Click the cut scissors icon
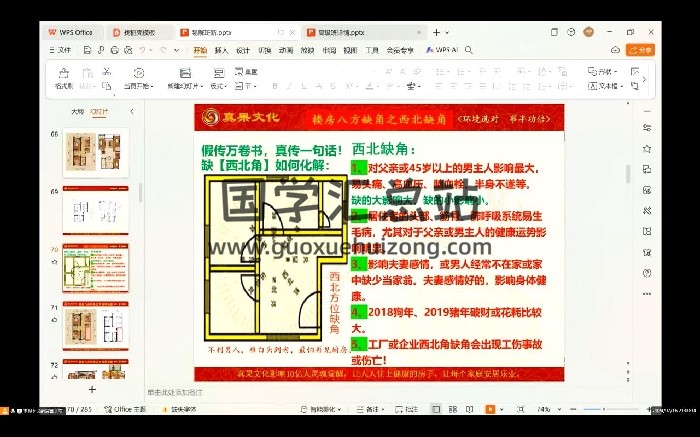This screenshot has height=437, width=700. (x=107, y=72)
